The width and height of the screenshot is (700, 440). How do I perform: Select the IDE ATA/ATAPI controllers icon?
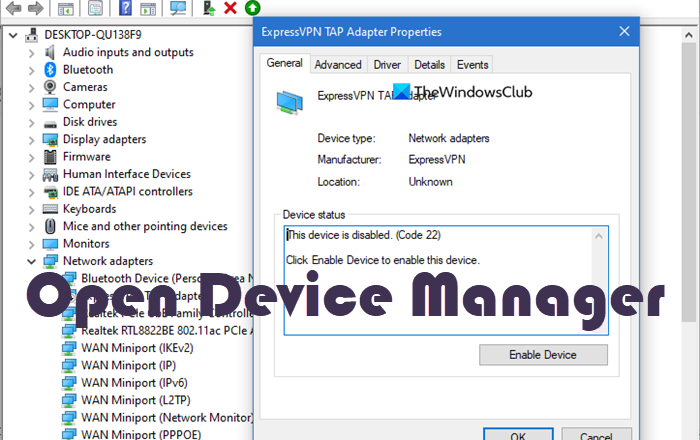(x=50, y=192)
